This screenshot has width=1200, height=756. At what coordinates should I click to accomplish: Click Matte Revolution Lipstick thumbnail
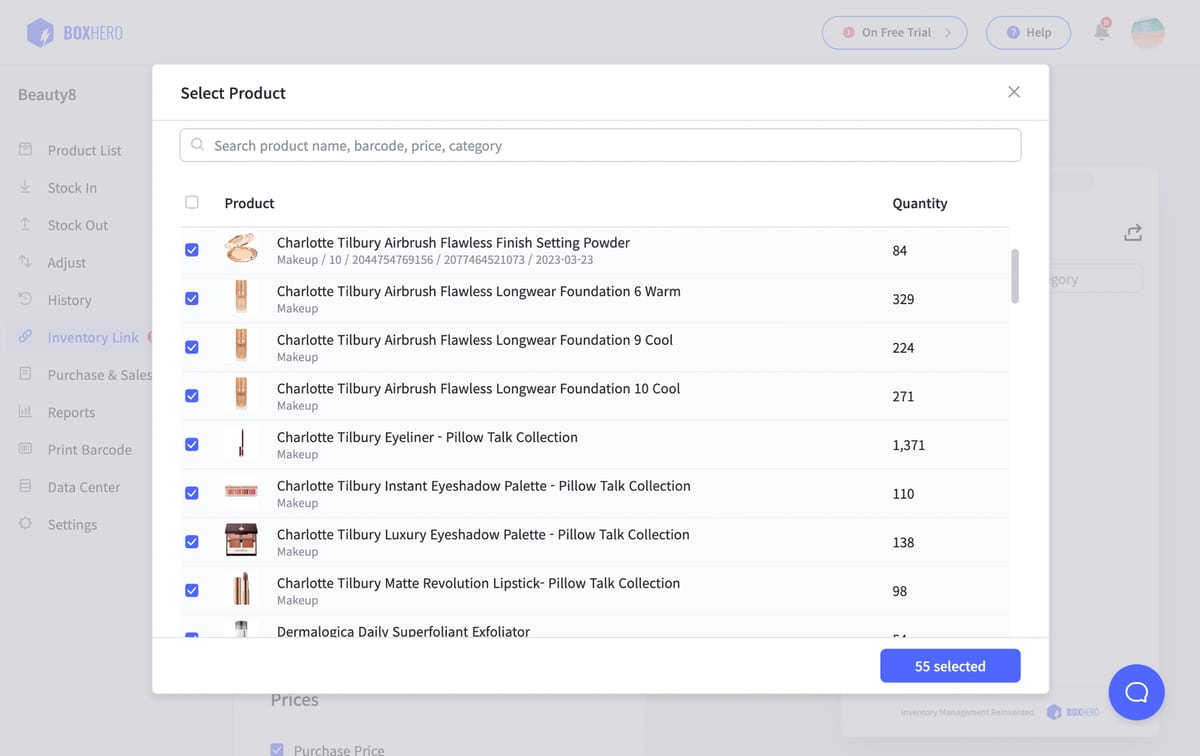(241, 589)
